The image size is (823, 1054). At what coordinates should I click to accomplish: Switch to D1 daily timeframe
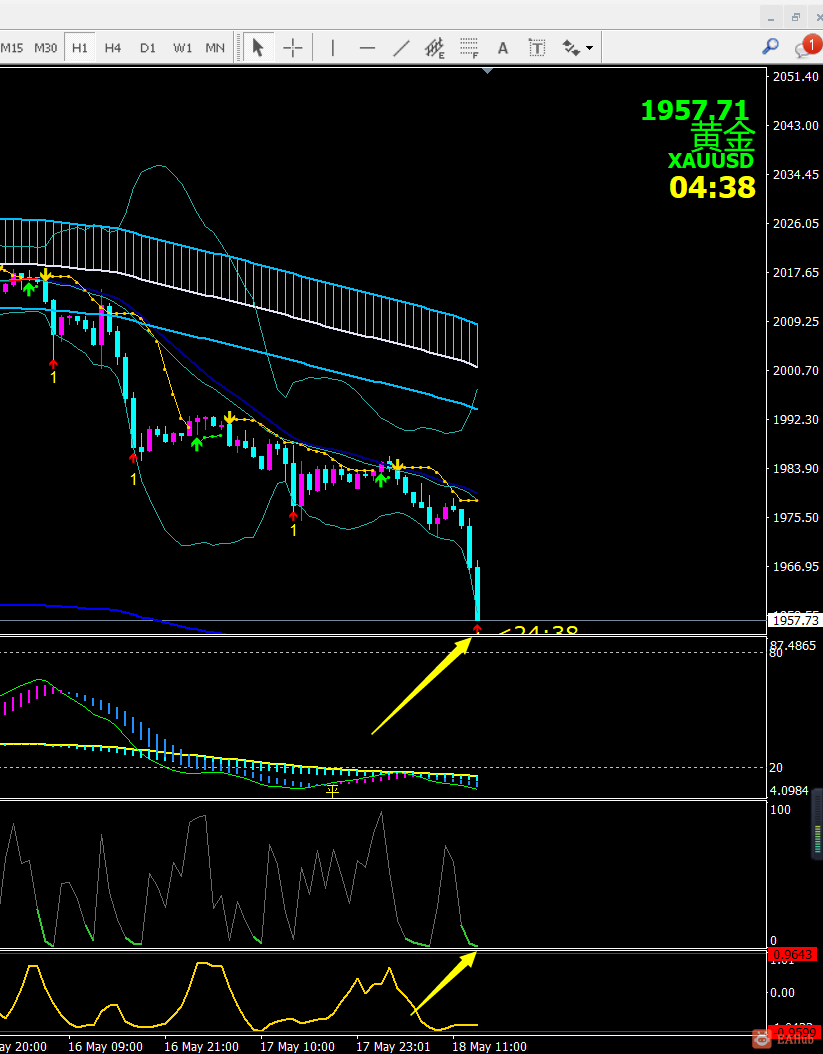click(x=147, y=48)
